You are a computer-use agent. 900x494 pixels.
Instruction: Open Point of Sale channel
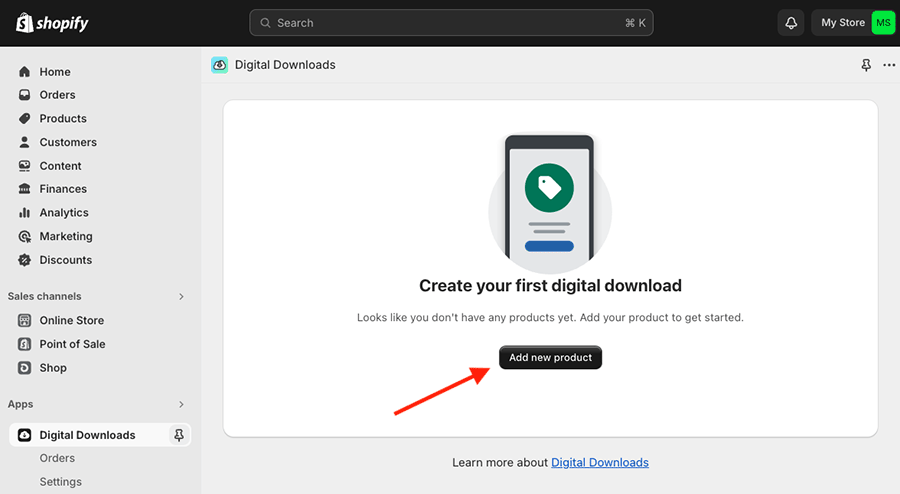[72, 344]
